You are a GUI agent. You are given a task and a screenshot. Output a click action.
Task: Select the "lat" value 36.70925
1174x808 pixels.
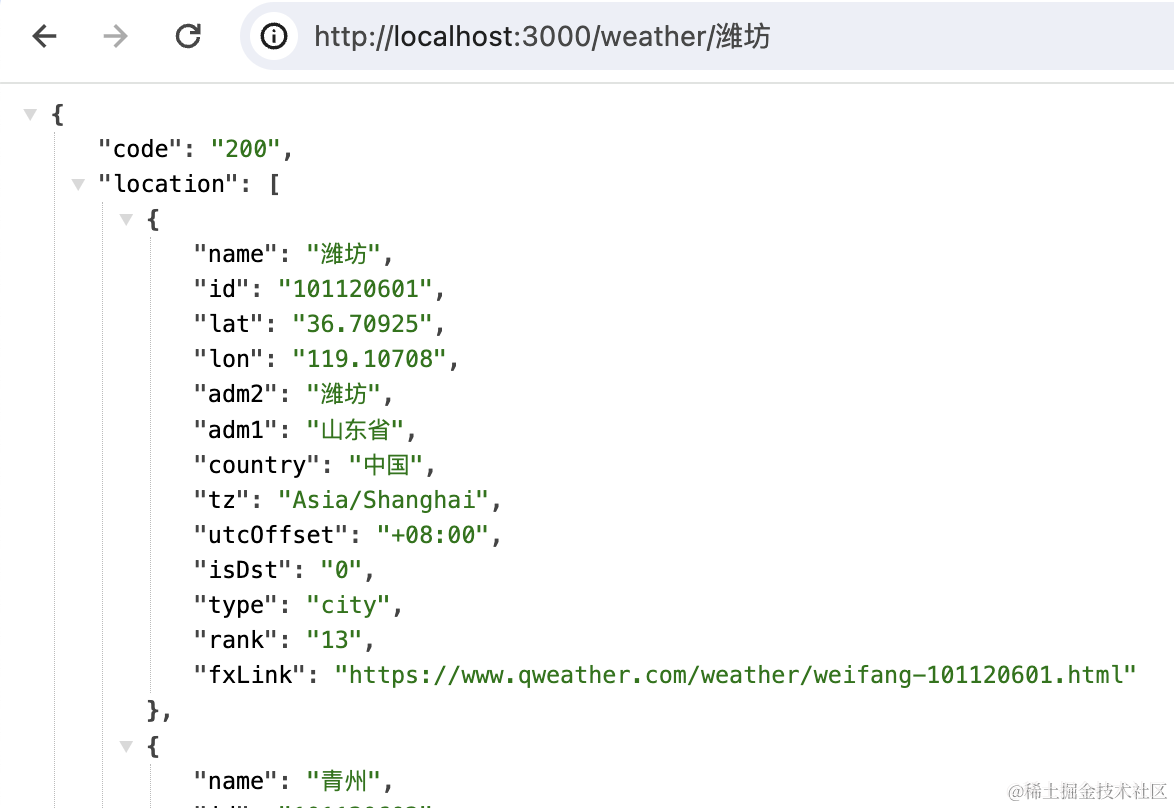362,324
